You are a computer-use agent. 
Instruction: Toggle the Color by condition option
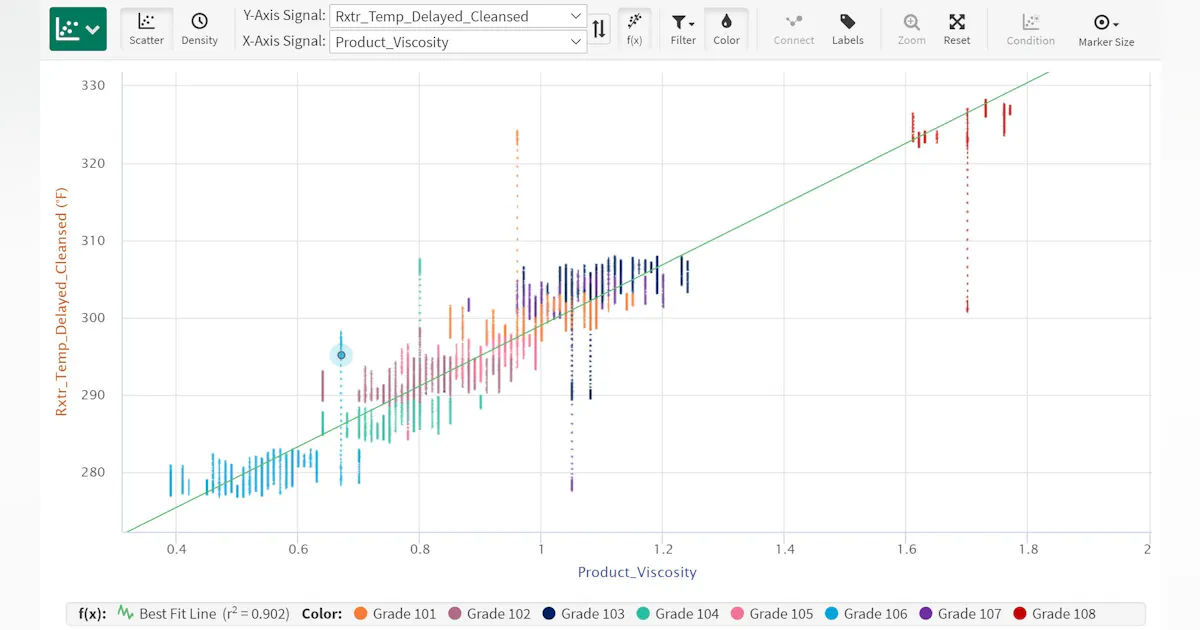(x=726, y=29)
